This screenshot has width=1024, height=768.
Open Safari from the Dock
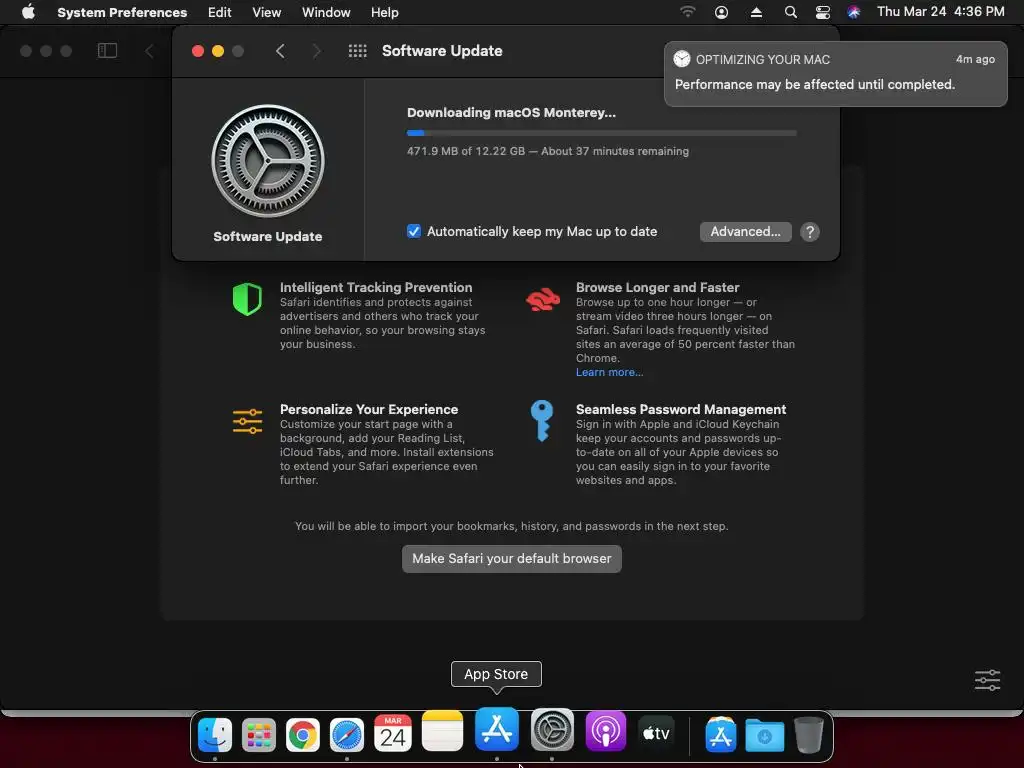pos(347,735)
